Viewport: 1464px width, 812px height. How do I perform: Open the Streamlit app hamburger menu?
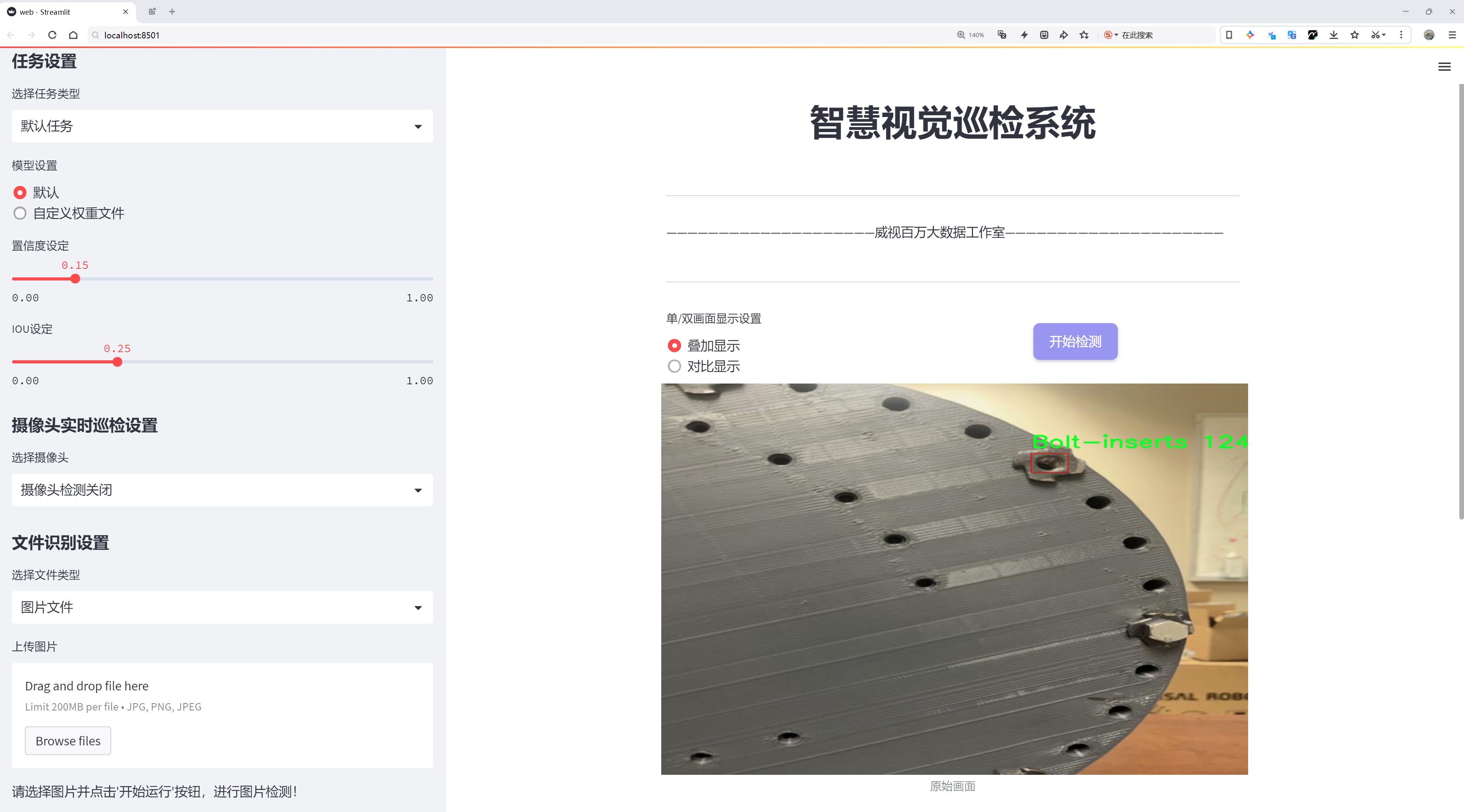tap(1444, 67)
